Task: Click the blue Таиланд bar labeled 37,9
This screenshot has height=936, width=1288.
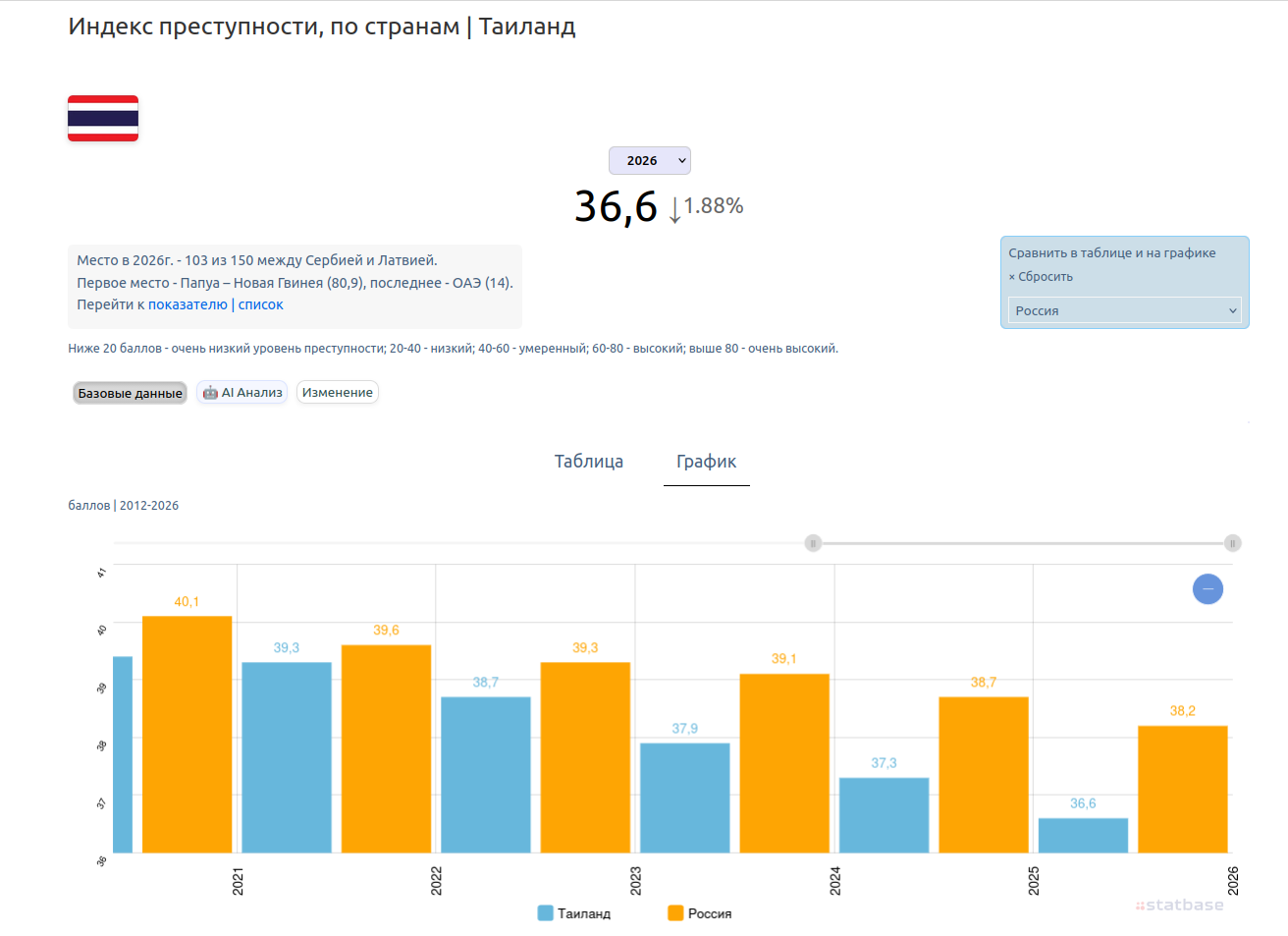Action: 685,798
